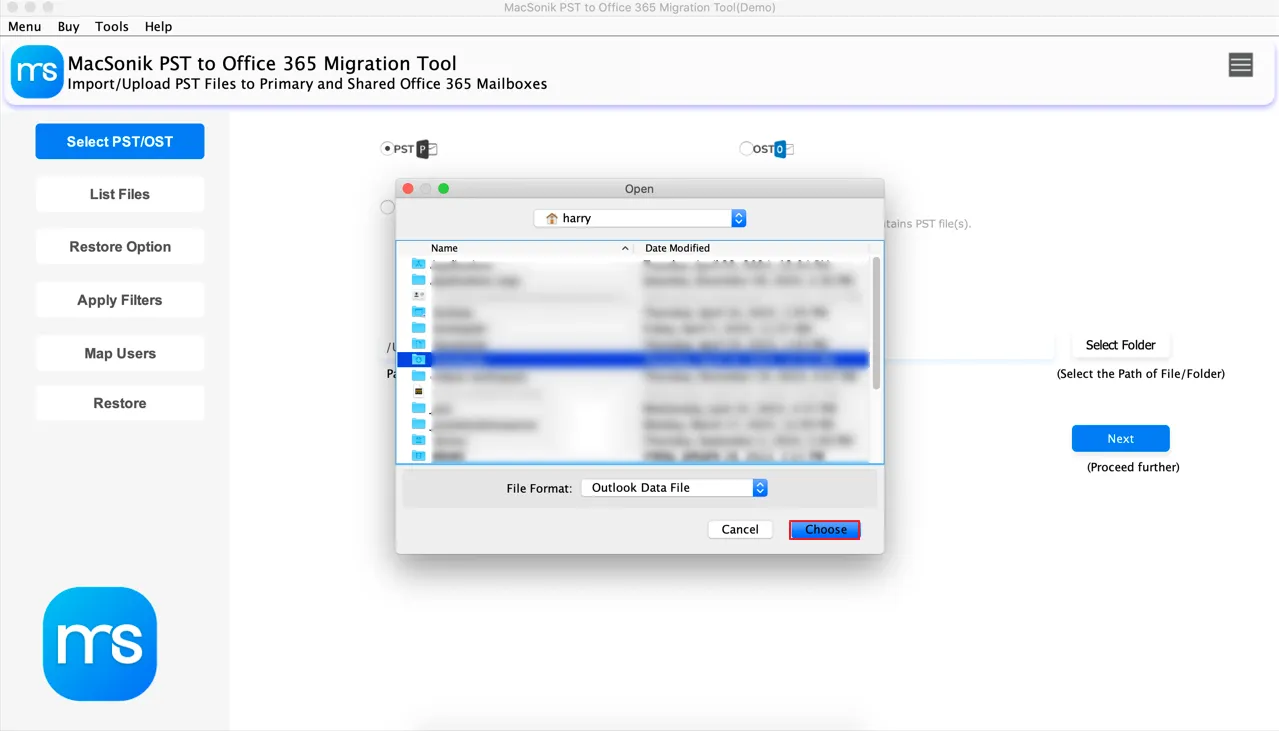Image resolution: width=1279 pixels, height=731 pixels.
Task: Go to the Restore step
Action: click(120, 403)
